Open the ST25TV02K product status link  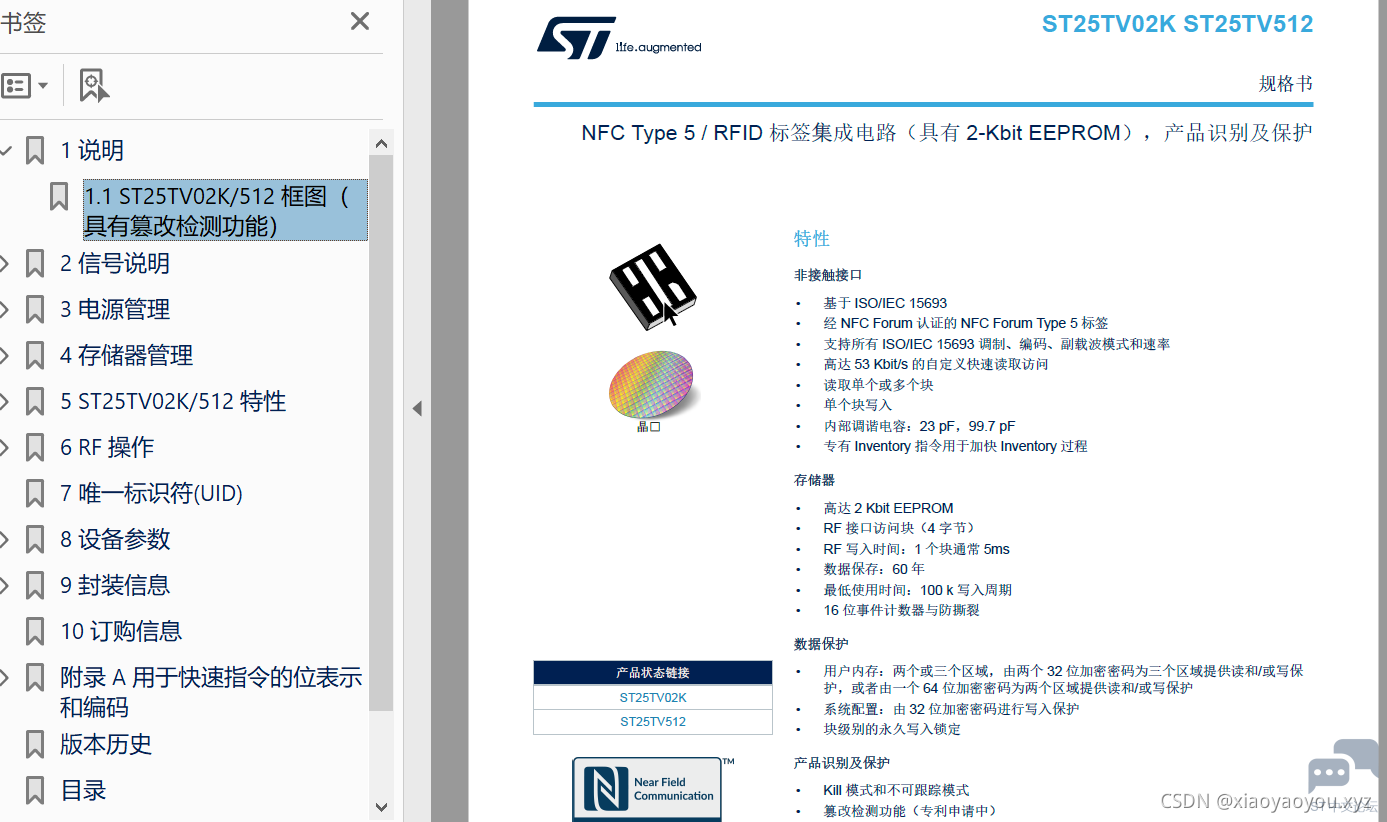tap(653, 698)
